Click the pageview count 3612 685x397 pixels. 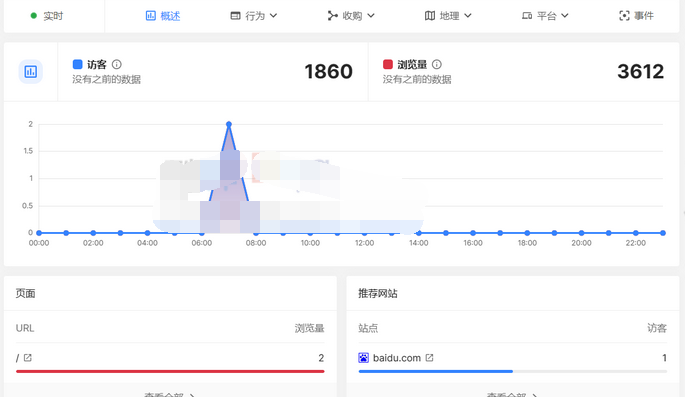[640, 72]
